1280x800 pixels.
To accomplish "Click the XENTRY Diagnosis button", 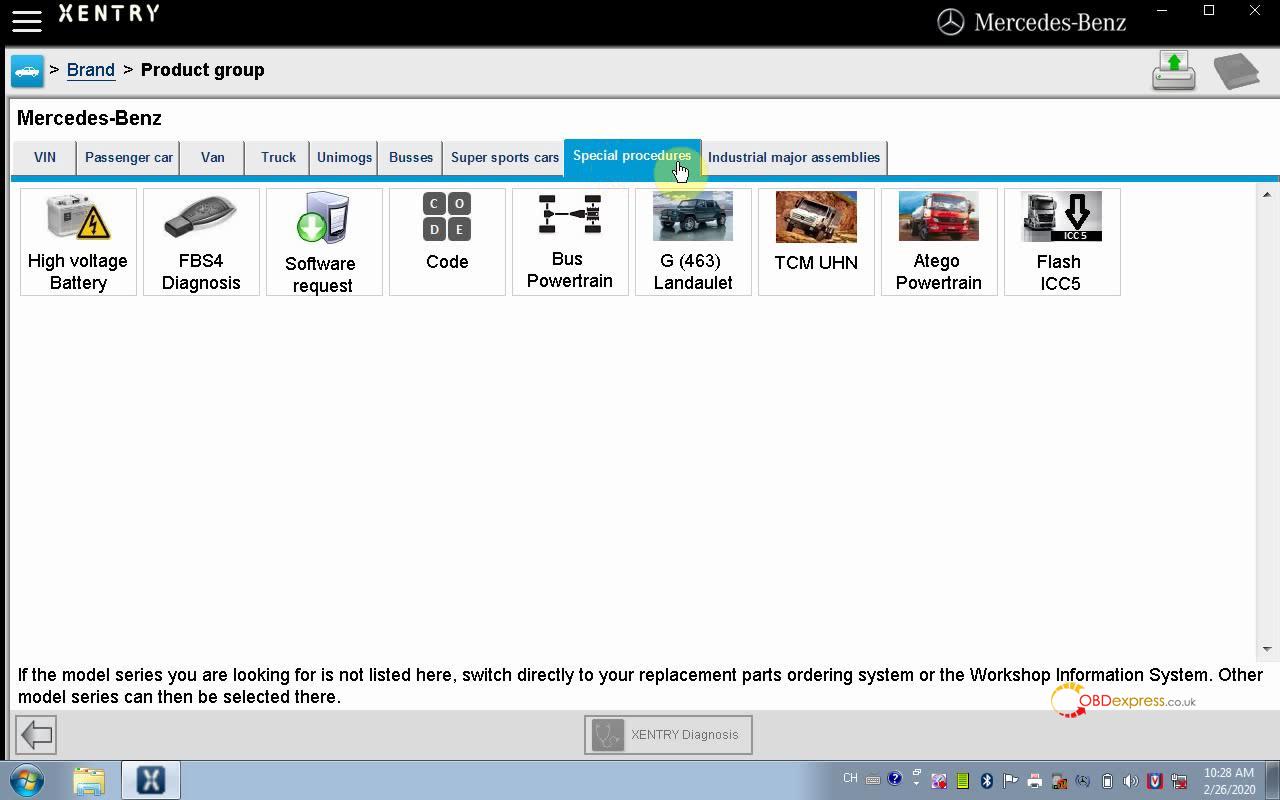I will coord(668,735).
